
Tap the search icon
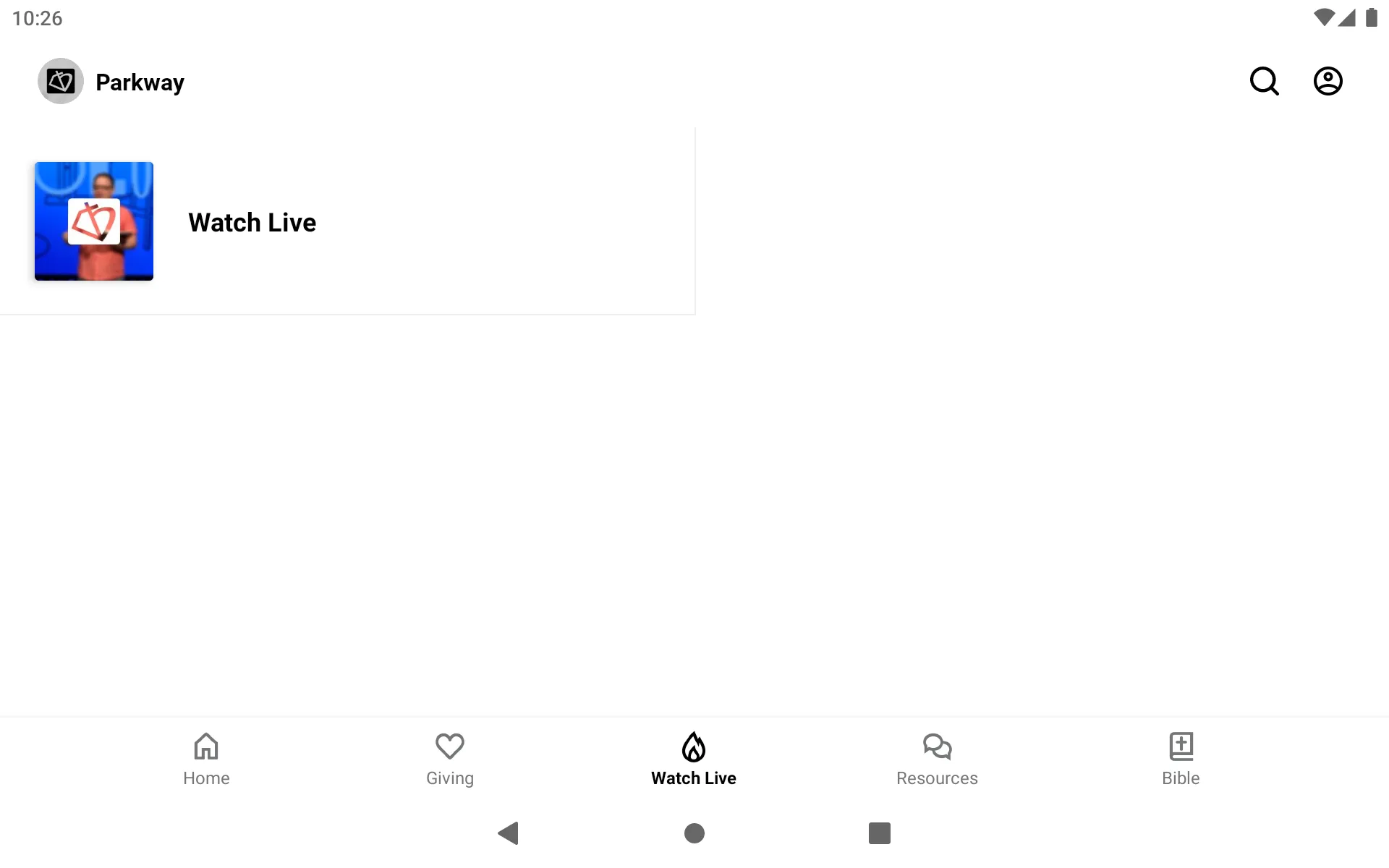(x=1265, y=80)
